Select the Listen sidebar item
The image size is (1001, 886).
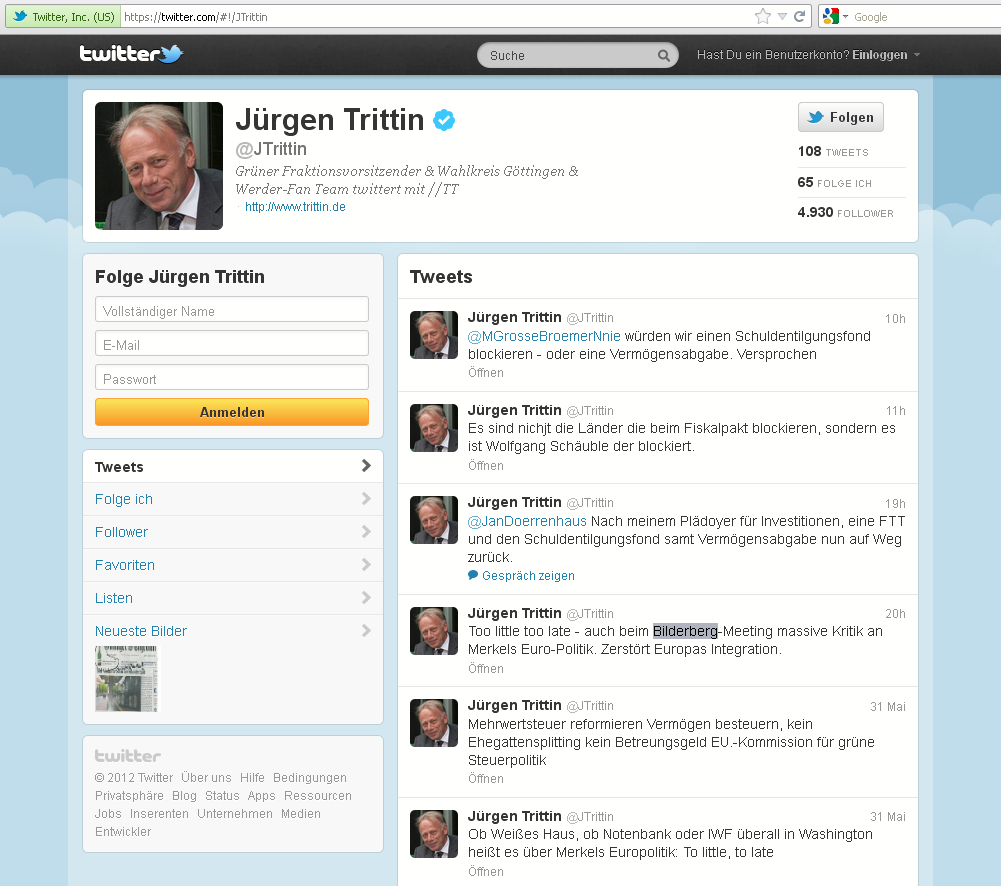point(233,598)
